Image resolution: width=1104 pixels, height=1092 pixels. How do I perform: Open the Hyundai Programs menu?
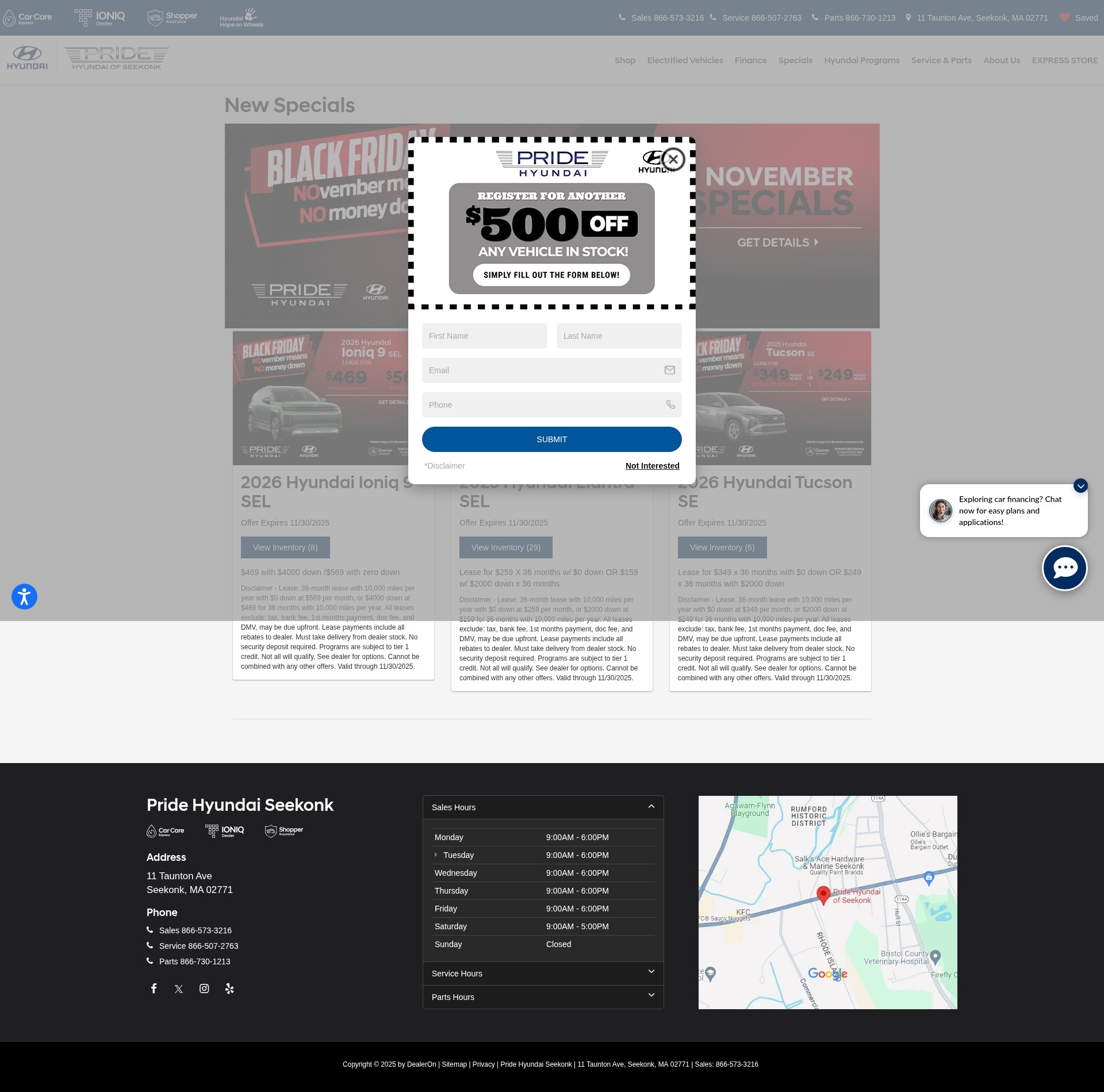(x=862, y=60)
